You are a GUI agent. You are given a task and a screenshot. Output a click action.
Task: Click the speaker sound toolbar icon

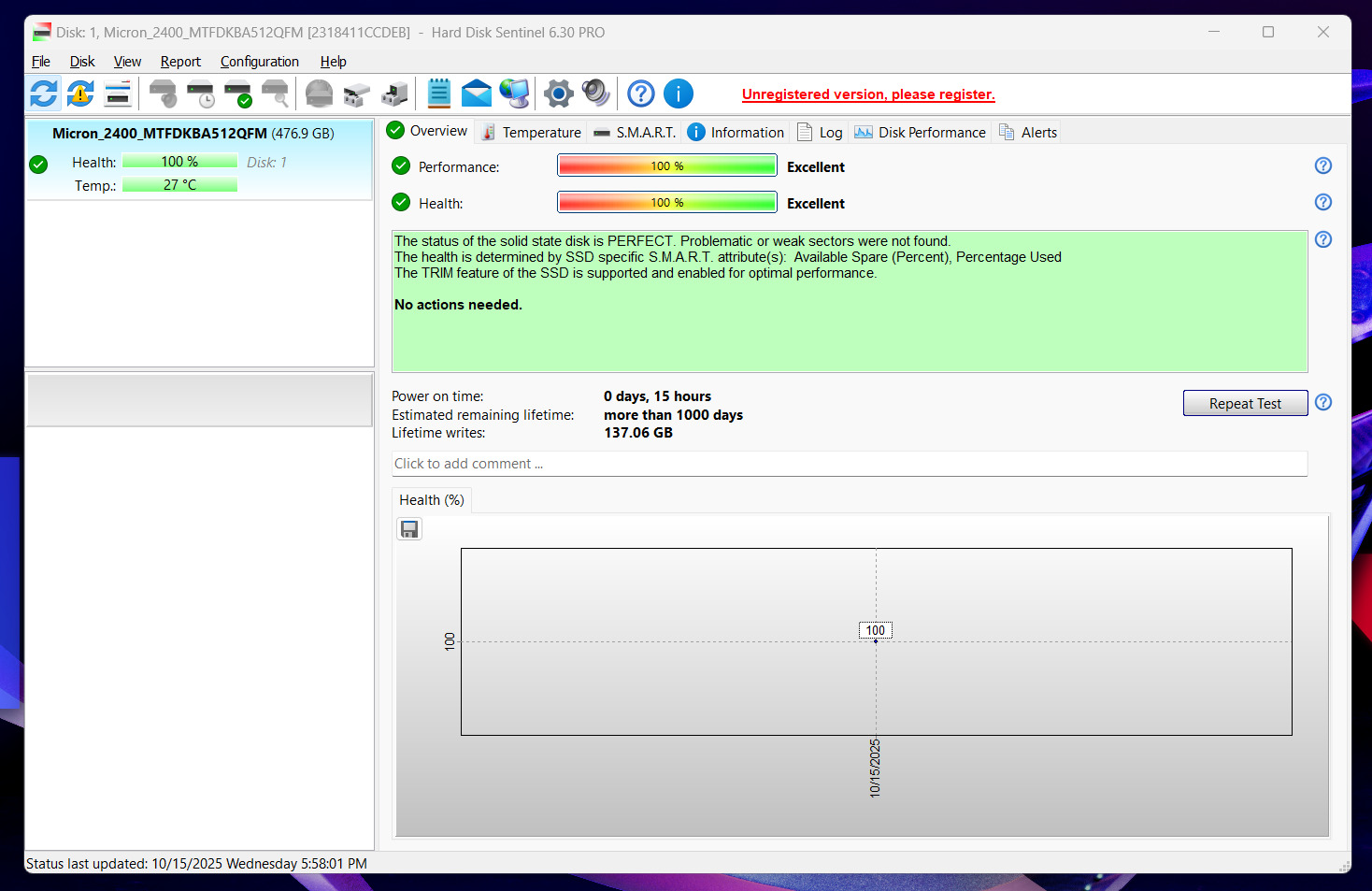point(595,93)
